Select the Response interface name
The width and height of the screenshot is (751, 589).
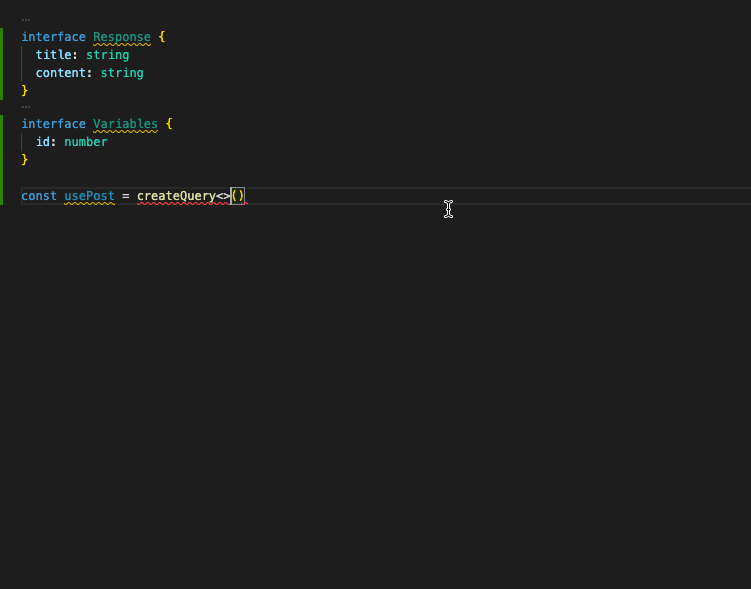click(122, 37)
